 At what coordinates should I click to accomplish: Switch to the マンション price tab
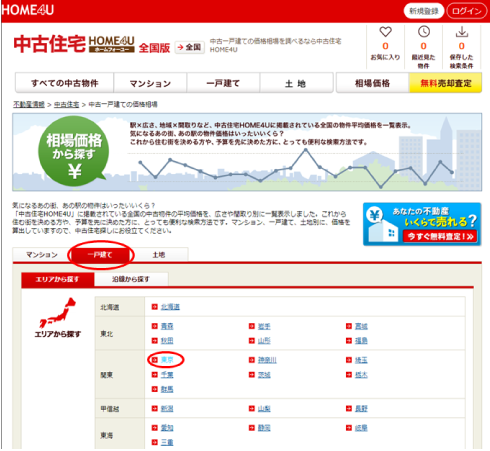(42, 255)
